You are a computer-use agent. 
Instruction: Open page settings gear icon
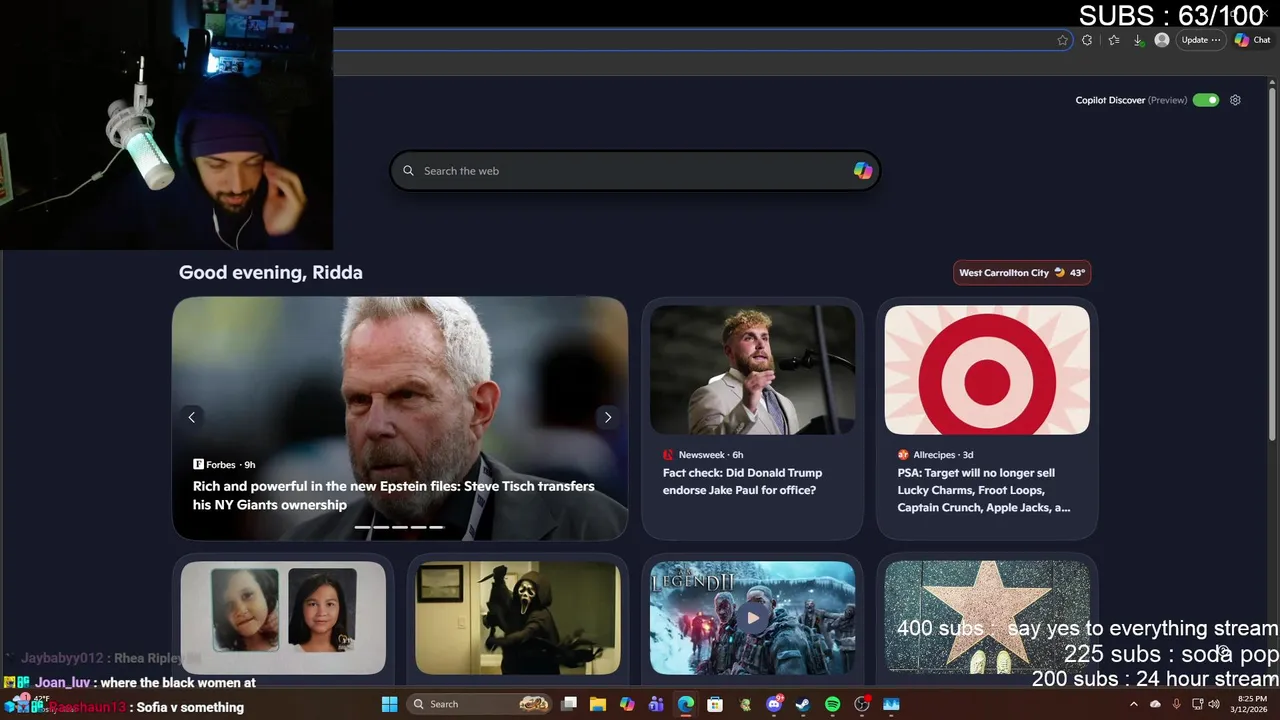[1235, 100]
